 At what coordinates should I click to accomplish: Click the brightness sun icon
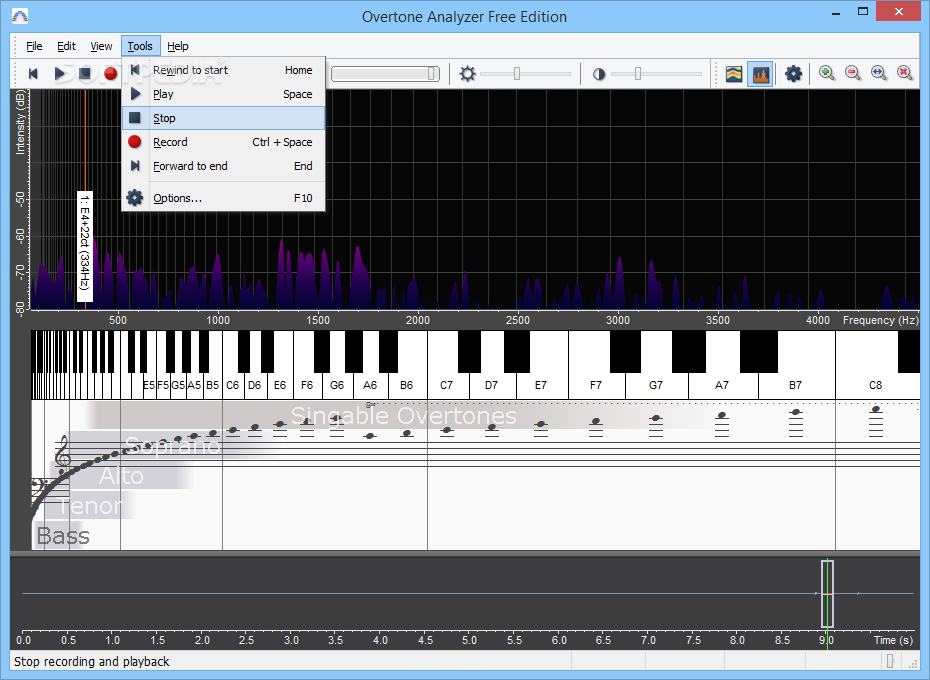click(467, 74)
